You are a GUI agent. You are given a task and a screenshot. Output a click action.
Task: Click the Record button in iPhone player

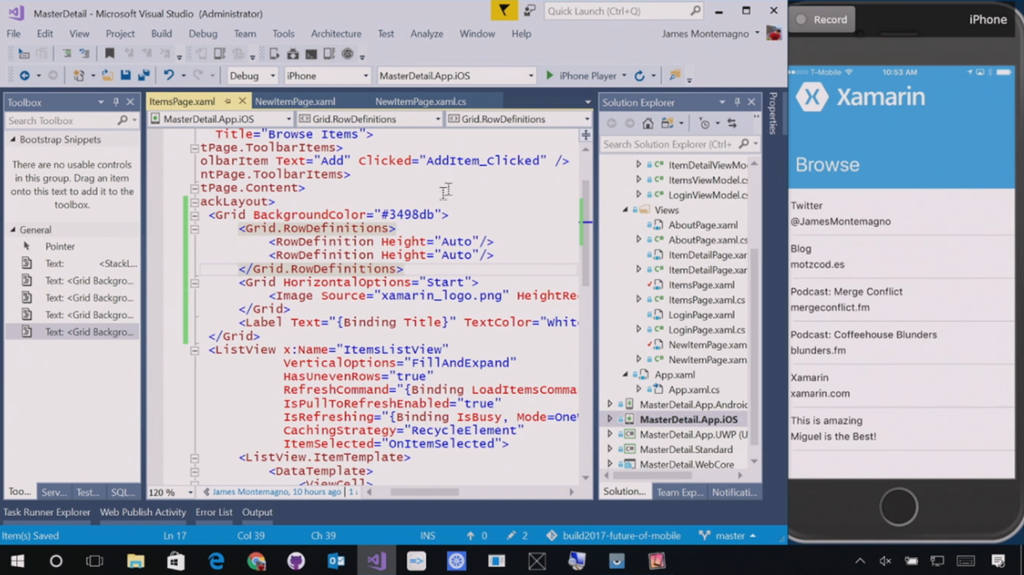[822, 20]
